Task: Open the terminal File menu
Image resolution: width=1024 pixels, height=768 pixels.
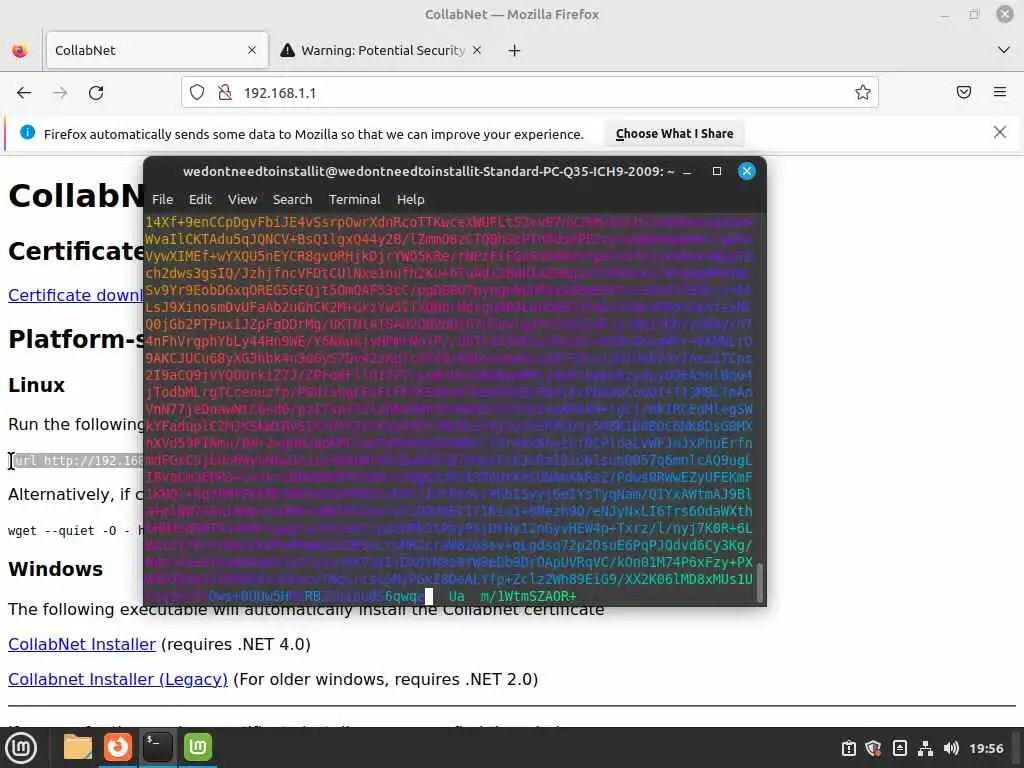Action: click(x=163, y=200)
